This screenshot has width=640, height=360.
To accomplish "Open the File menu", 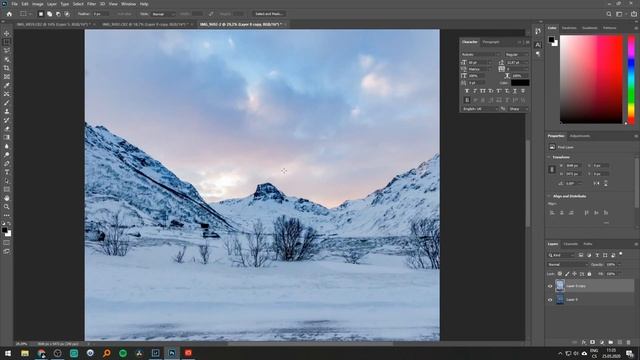I will [x=14, y=4].
